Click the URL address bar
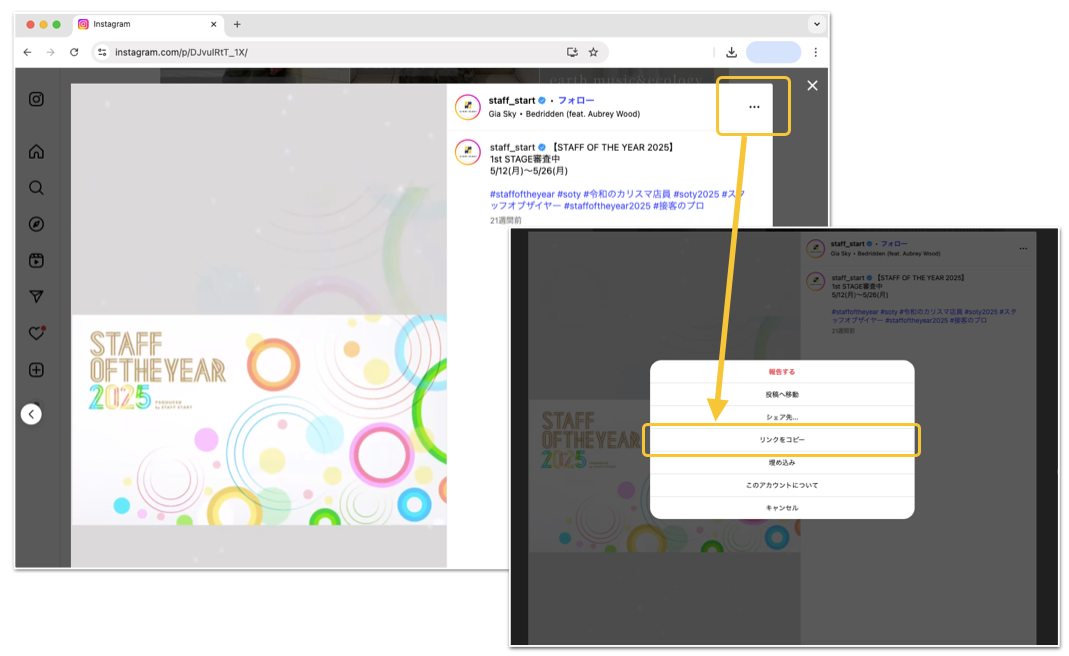This screenshot has width=1069, height=656. coord(334,52)
